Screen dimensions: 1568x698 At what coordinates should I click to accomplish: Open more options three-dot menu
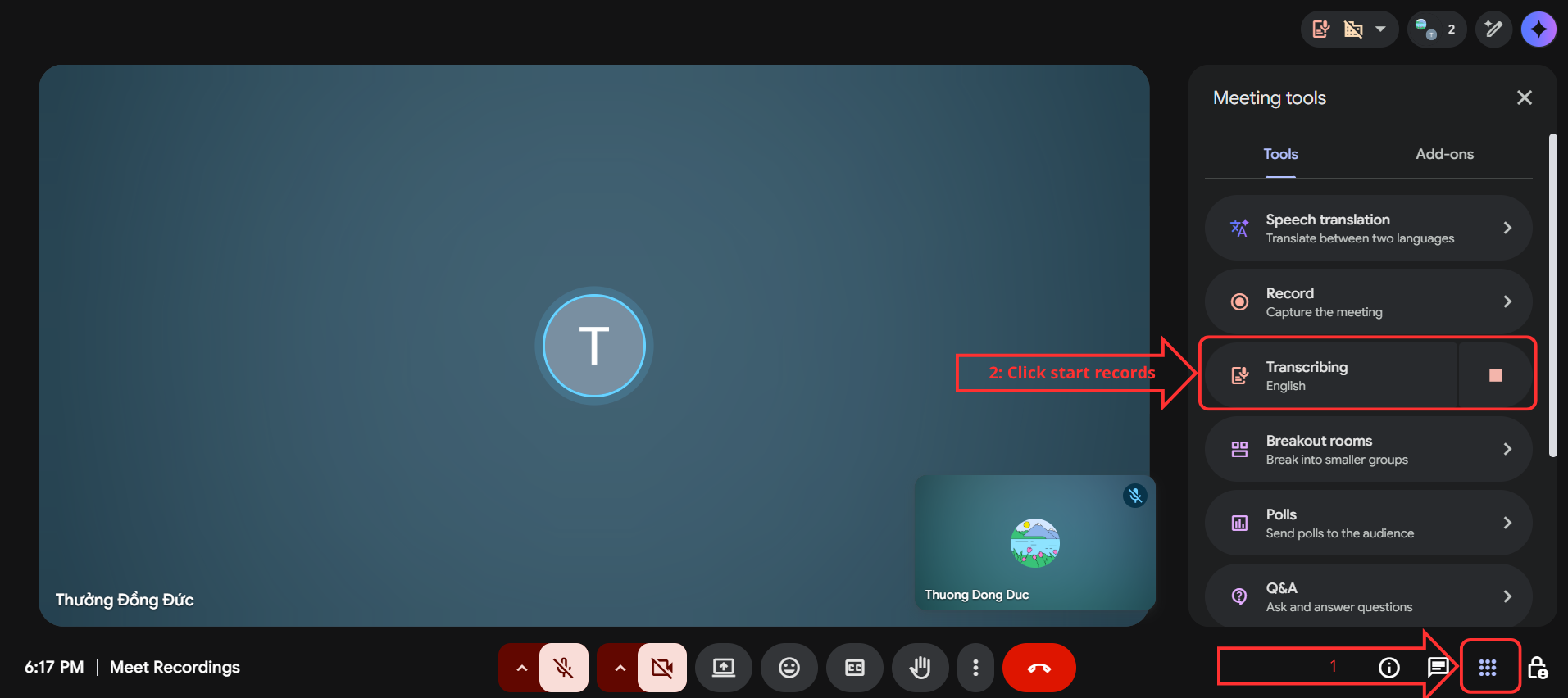975,668
